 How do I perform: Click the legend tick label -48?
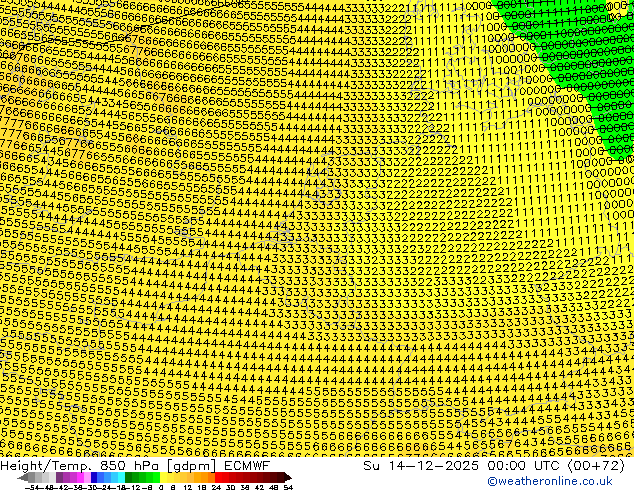click(x=49, y=487)
